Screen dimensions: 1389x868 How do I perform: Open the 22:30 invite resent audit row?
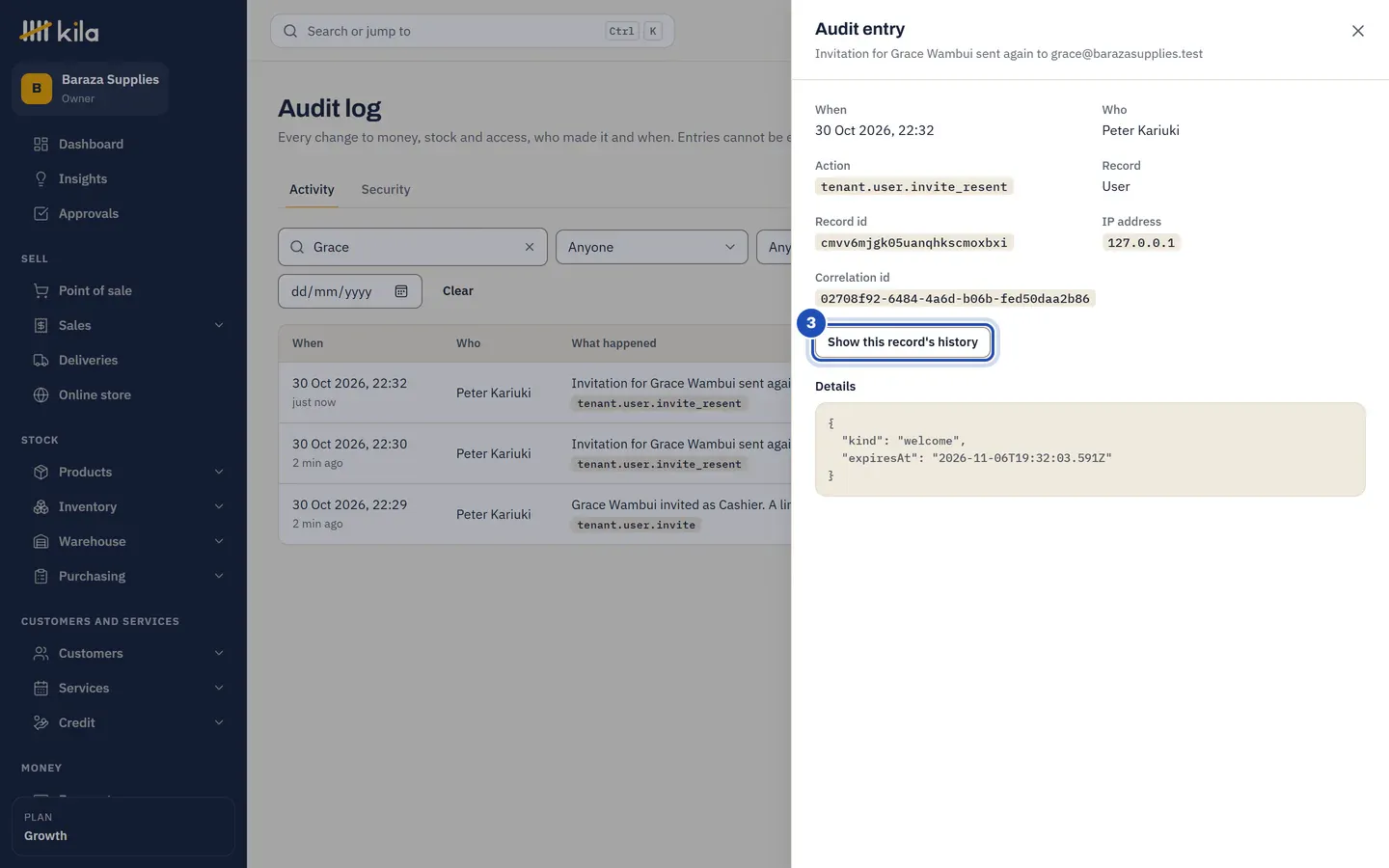pyautogui.click(x=535, y=453)
